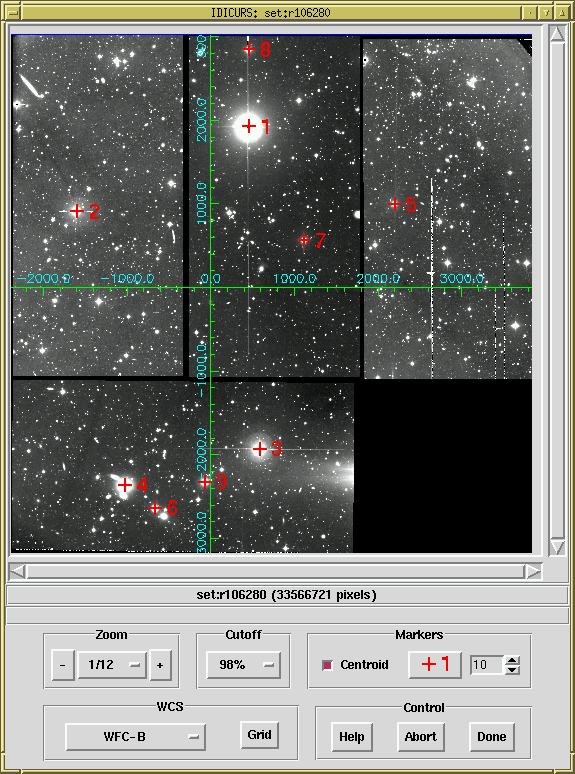Click the IDICURS window title text
The width and height of the screenshot is (575, 774).
[270, 13]
